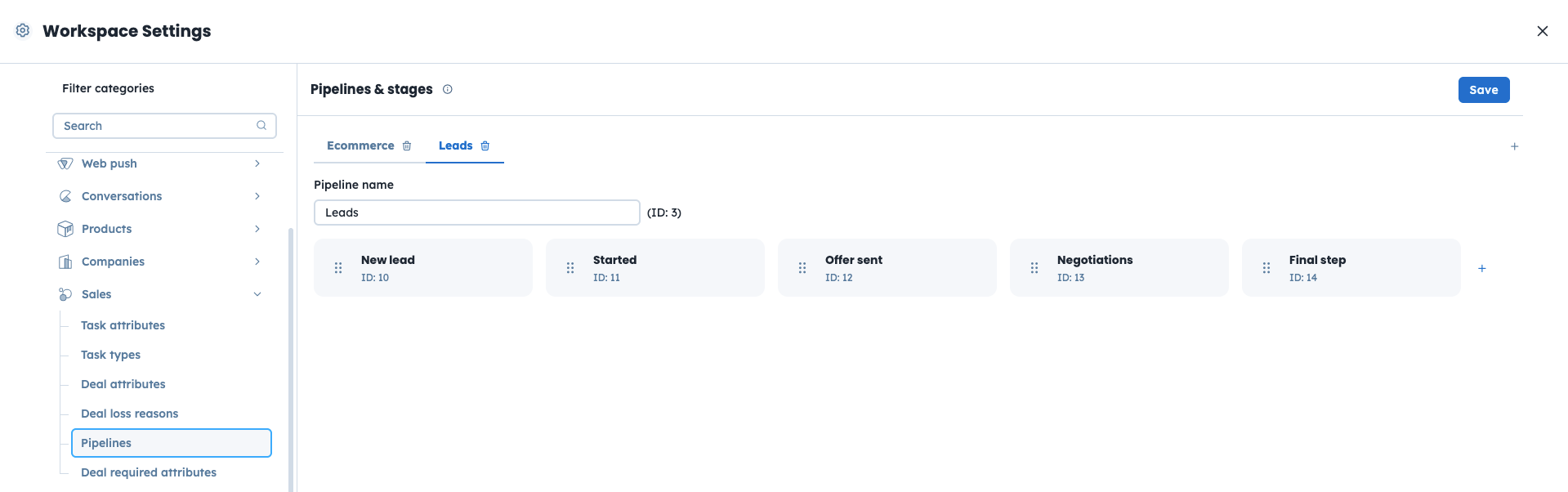Click the info icon beside Pipelines & stages
Screen dimensions: 1568x492
[x=448, y=90]
